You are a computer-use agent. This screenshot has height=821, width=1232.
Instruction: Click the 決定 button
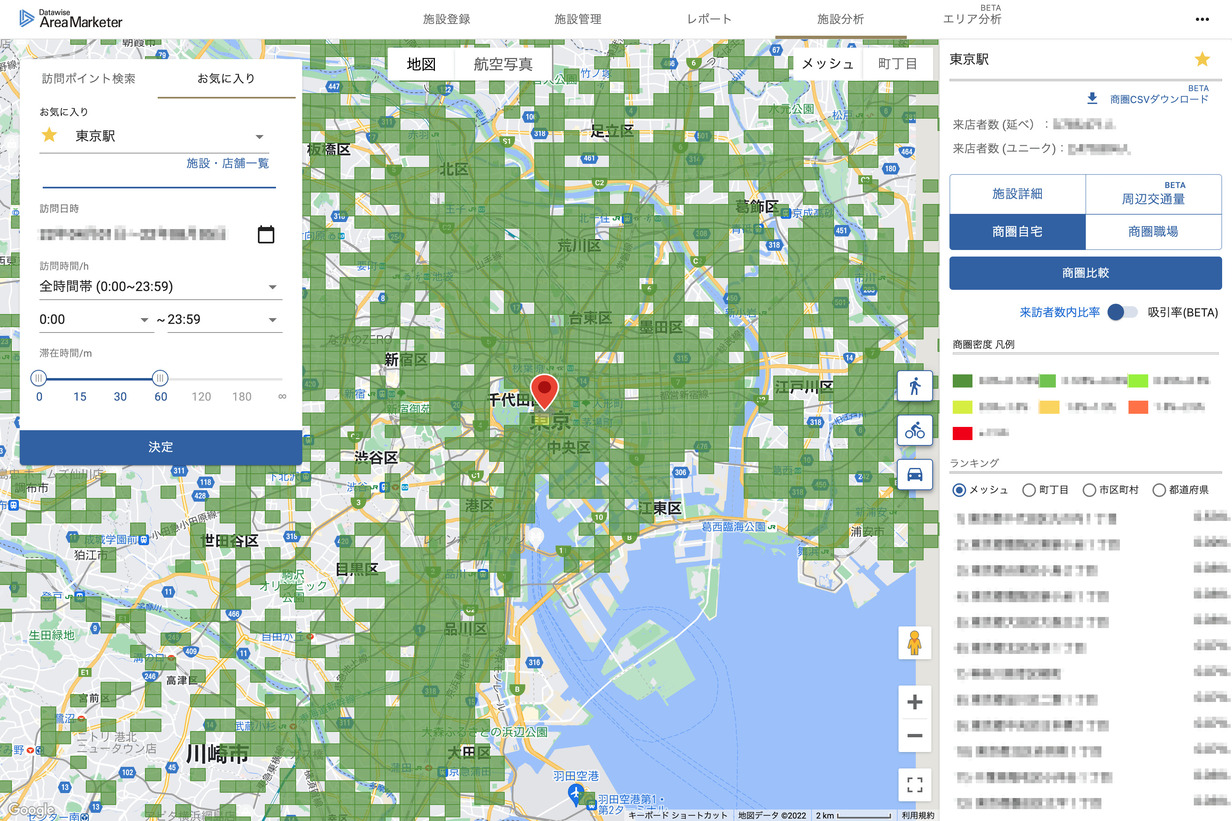pos(160,446)
